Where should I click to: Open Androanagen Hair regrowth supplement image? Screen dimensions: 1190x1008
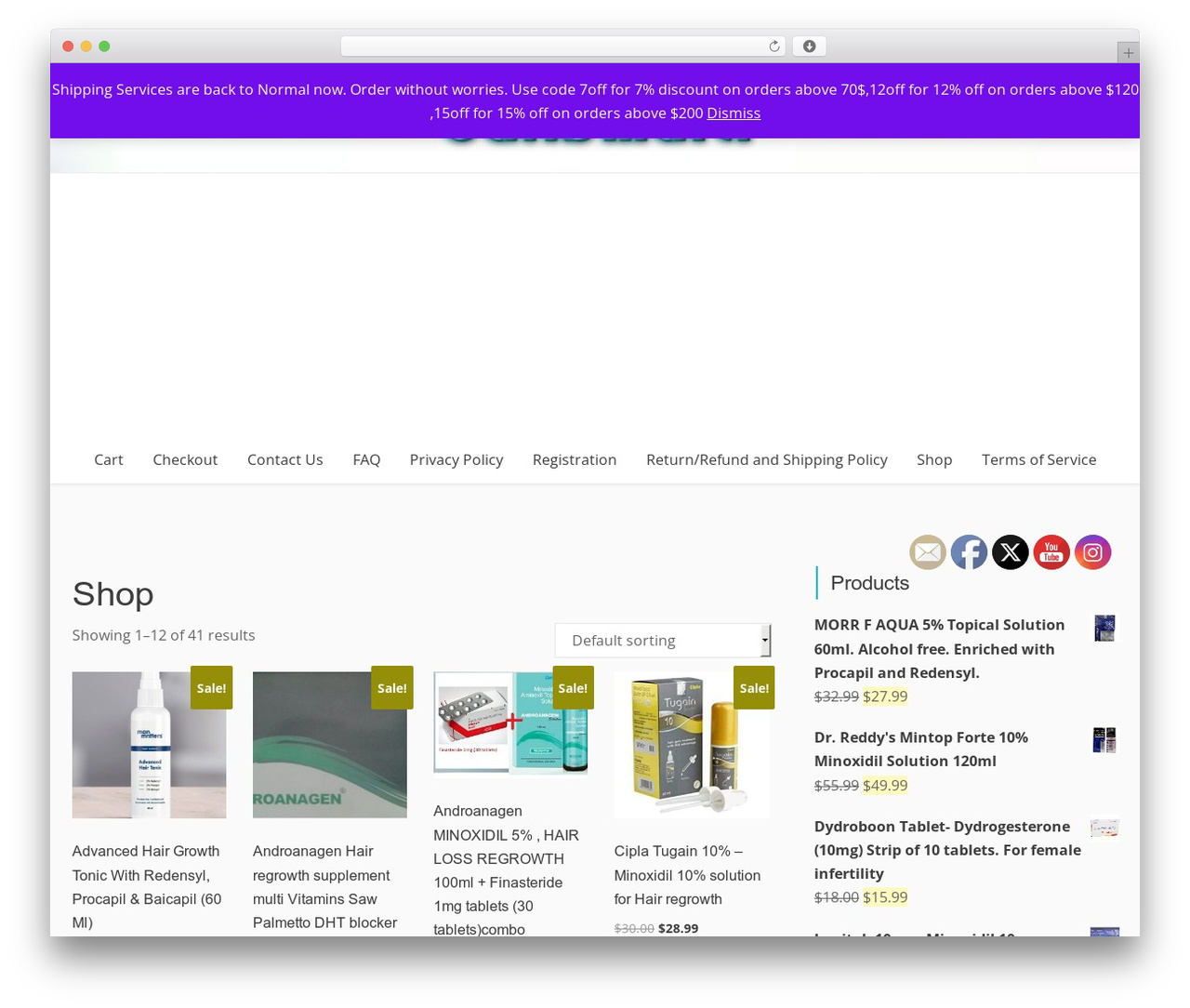tap(330, 745)
